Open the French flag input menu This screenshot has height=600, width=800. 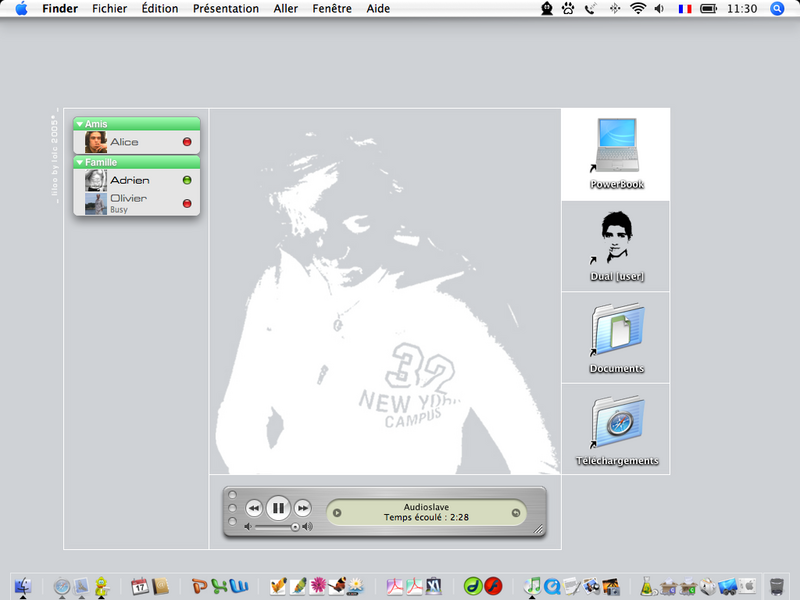[x=685, y=9]
